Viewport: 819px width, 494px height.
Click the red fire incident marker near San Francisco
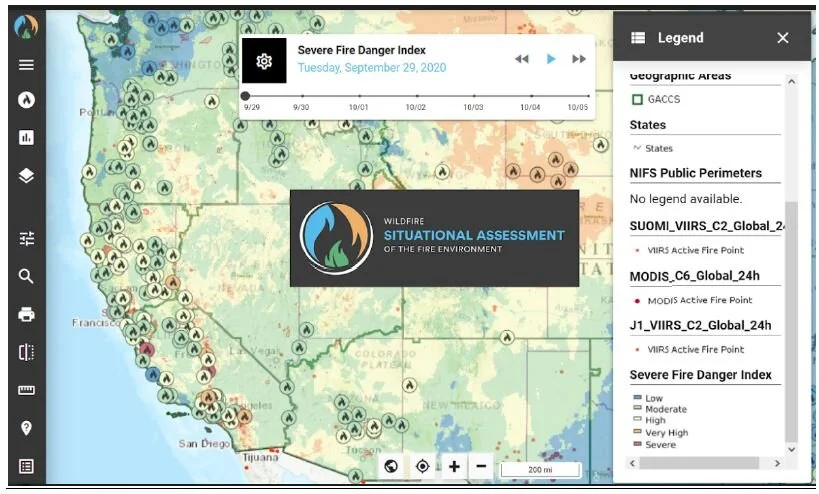point(146,349)
